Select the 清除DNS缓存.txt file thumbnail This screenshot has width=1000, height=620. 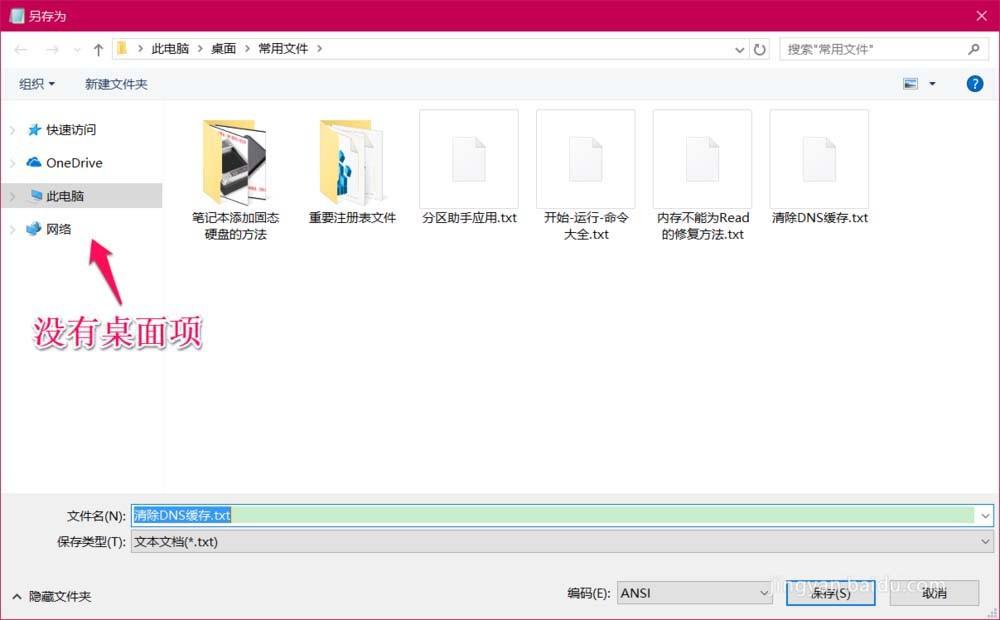pyautogui.click(x=819, y=160)
